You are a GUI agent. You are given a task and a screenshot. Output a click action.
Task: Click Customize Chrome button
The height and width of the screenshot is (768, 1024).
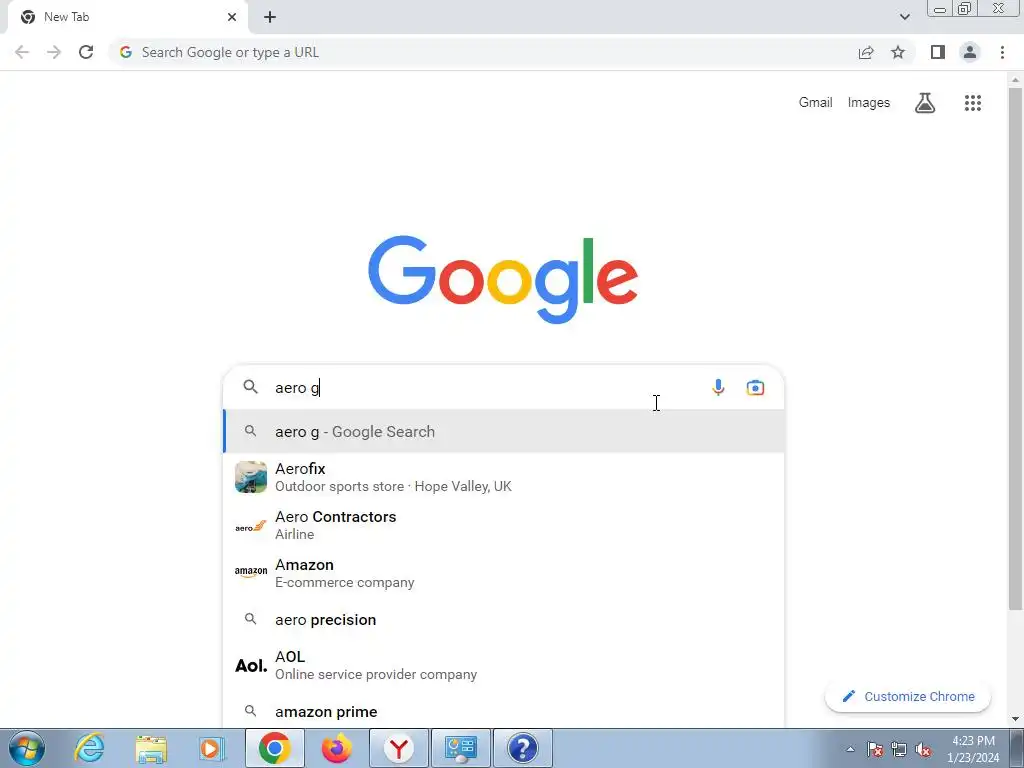point(908,696)
